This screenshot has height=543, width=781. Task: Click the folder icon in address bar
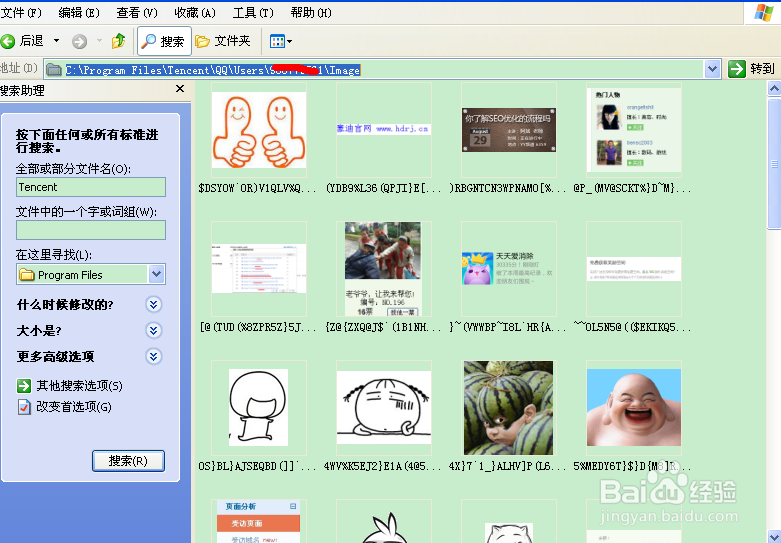(54, 70)
